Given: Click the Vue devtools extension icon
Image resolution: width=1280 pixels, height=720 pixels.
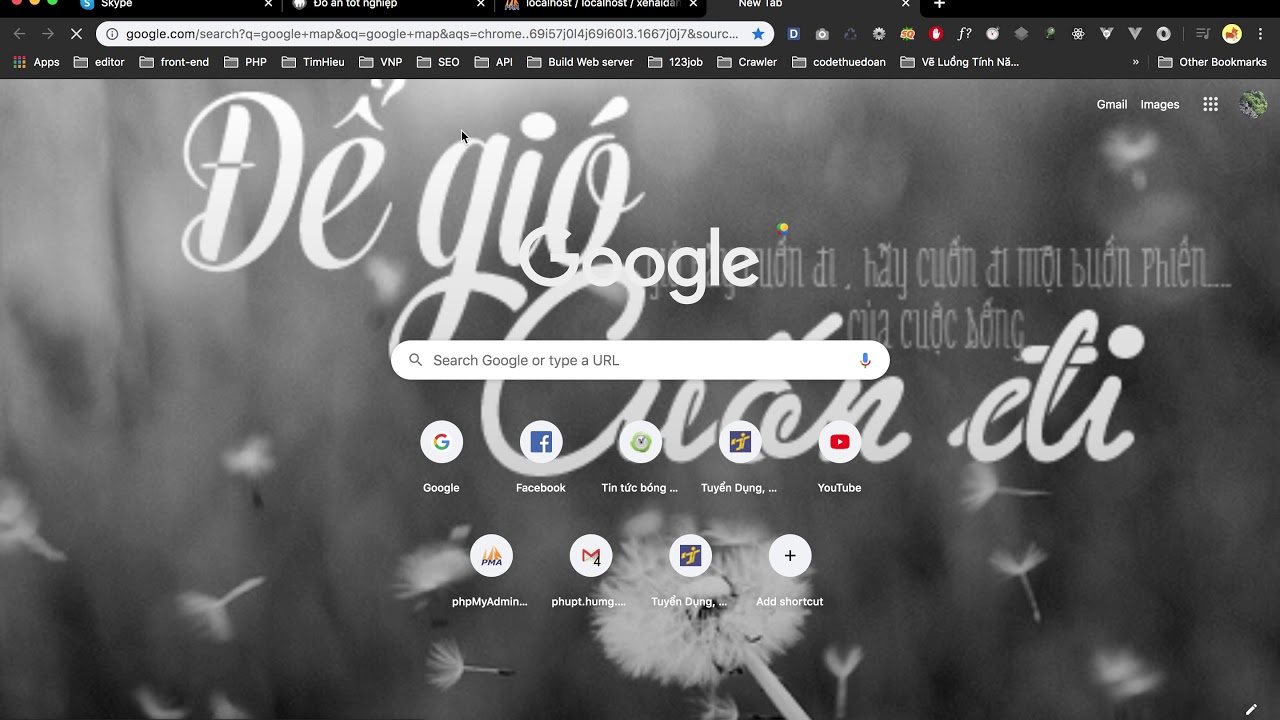Looking at the screenshot, I should pos(1106,34).
